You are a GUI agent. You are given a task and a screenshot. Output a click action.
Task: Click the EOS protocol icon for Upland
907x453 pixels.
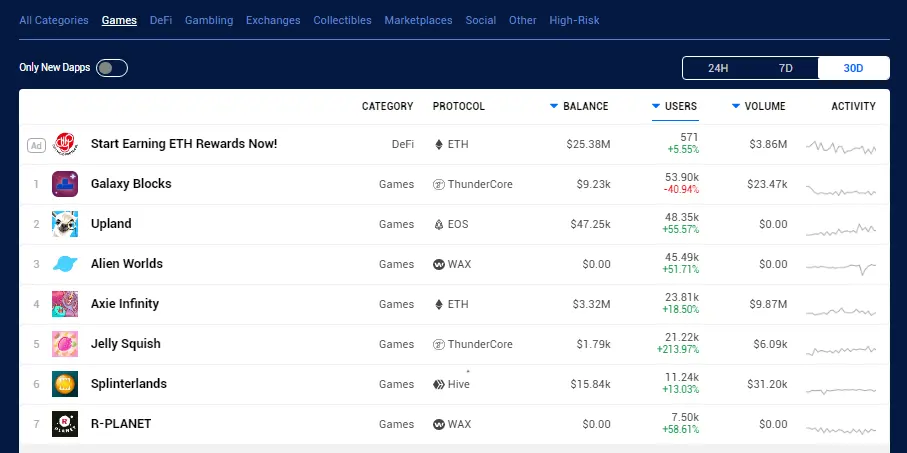coord(438,224)
